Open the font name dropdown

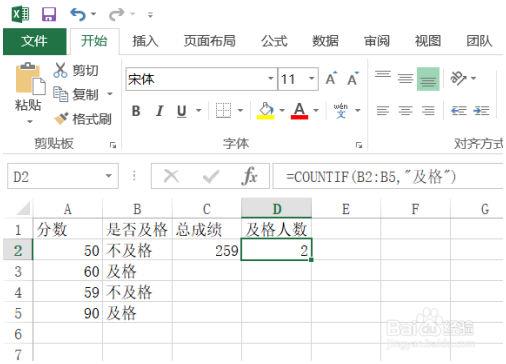271,79
